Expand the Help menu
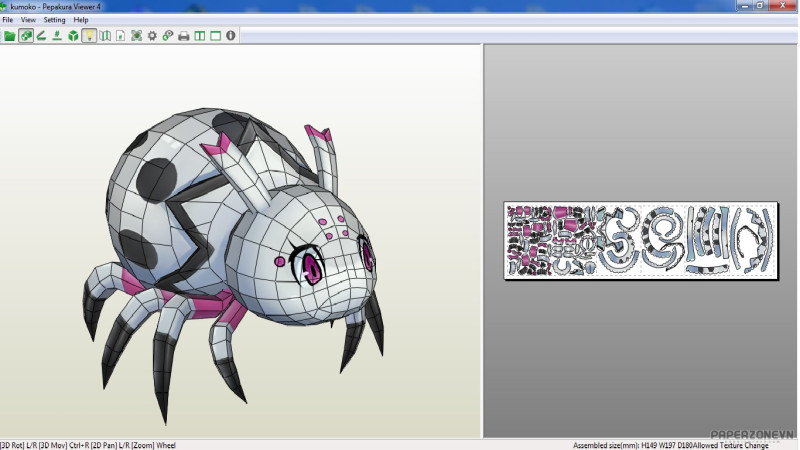 81,20
